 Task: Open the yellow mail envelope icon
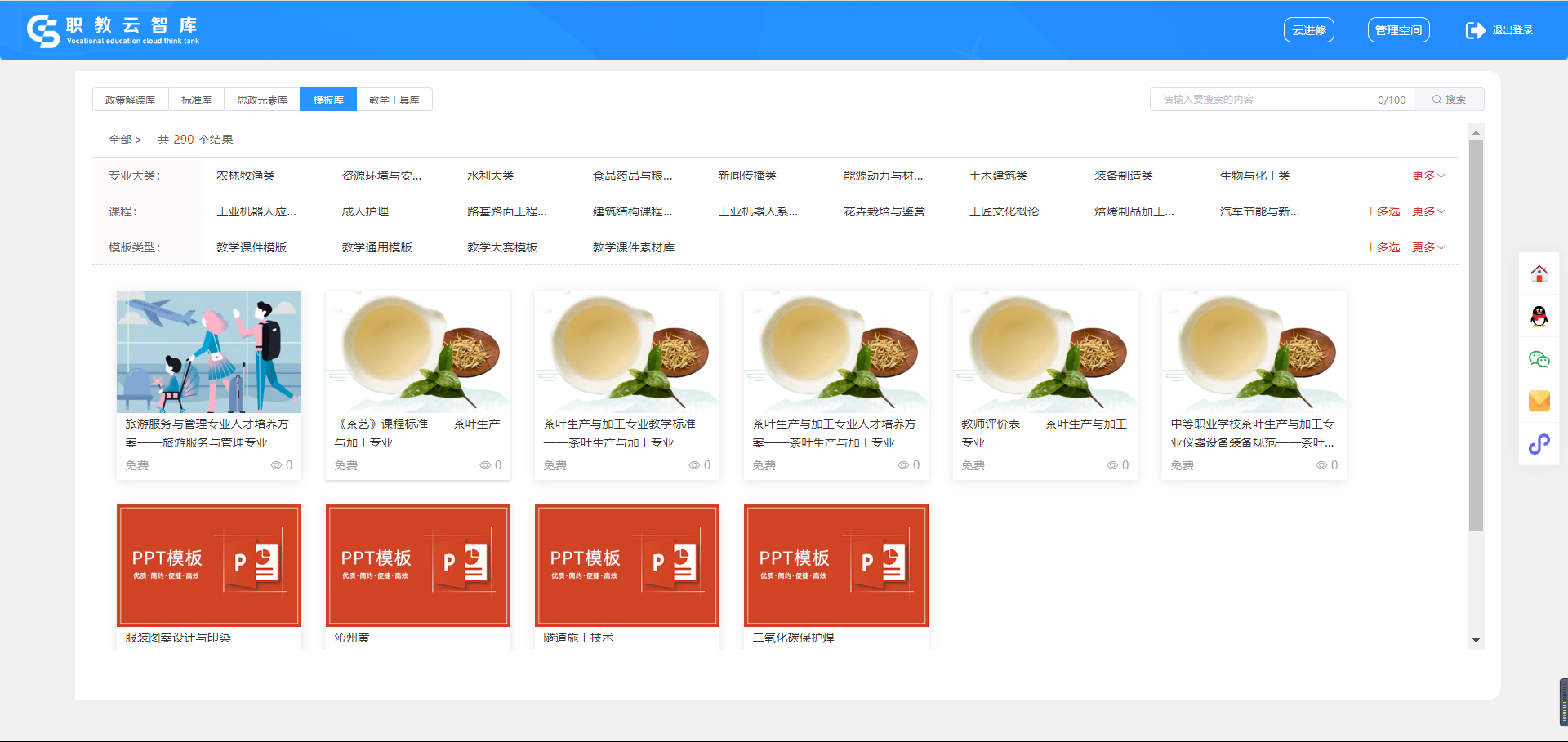[1539, 401]
